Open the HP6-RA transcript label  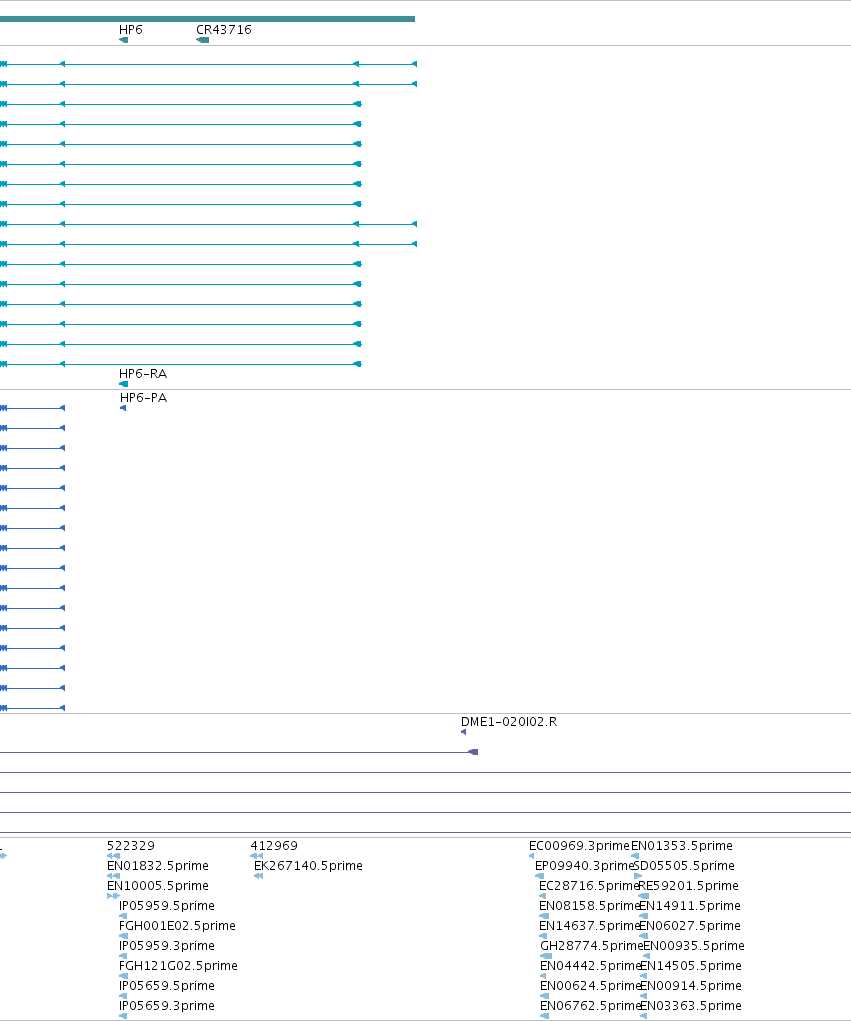(143, 374)
